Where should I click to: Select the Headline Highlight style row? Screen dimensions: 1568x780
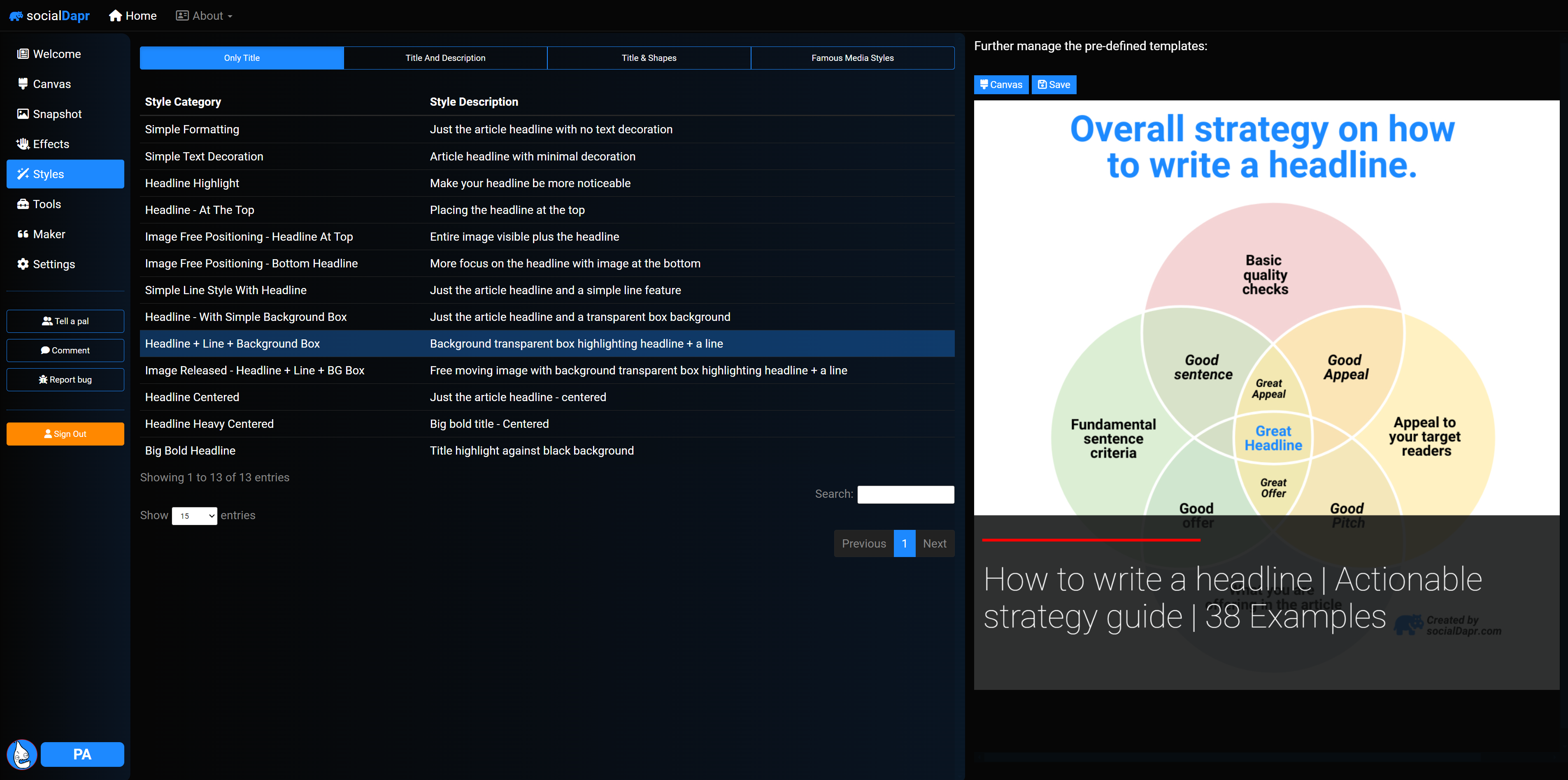(x=547, y=183)
